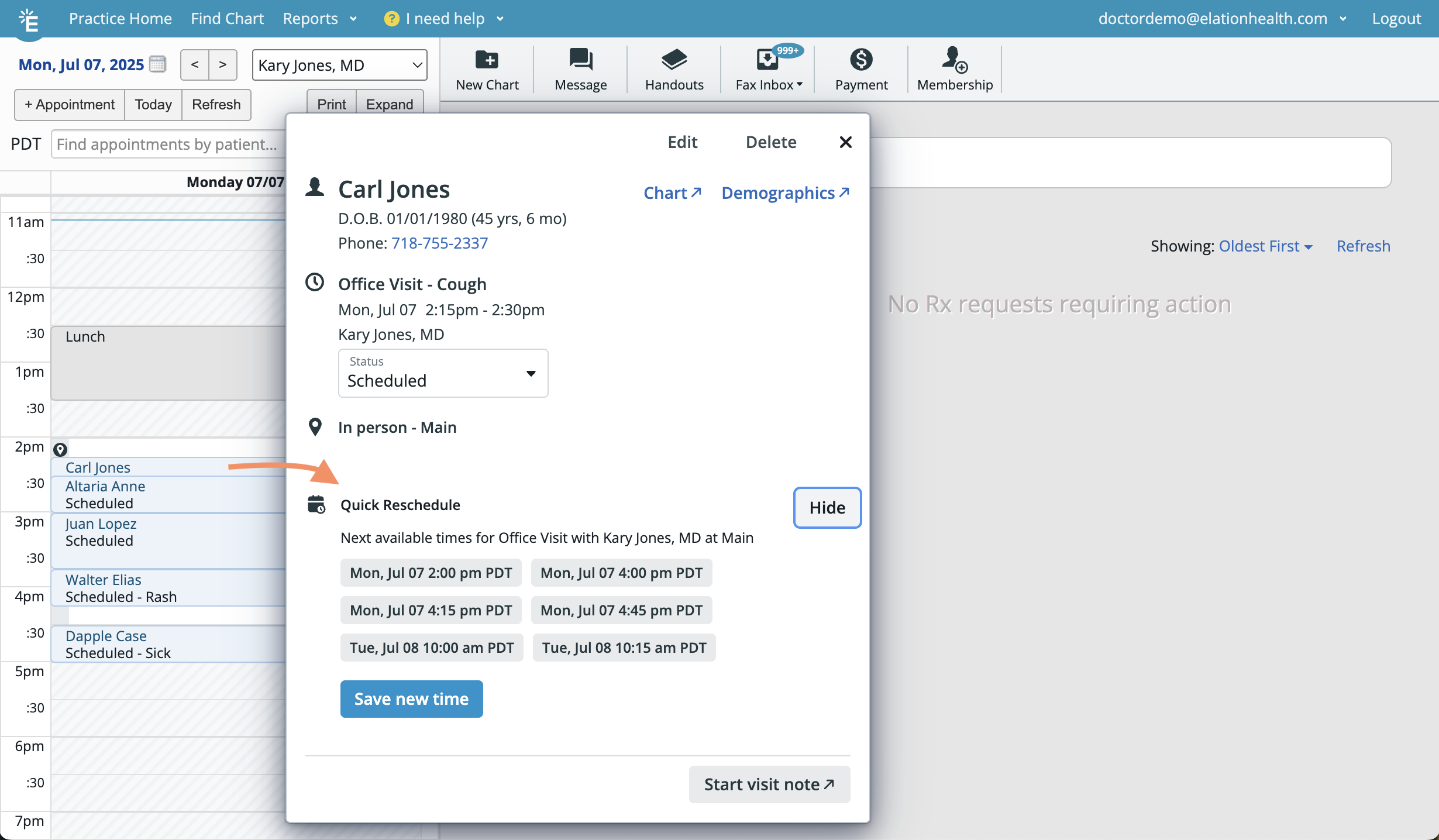Go to Find Chart
This screenshot has height=840, width=1439.
[x=227, y=19]
